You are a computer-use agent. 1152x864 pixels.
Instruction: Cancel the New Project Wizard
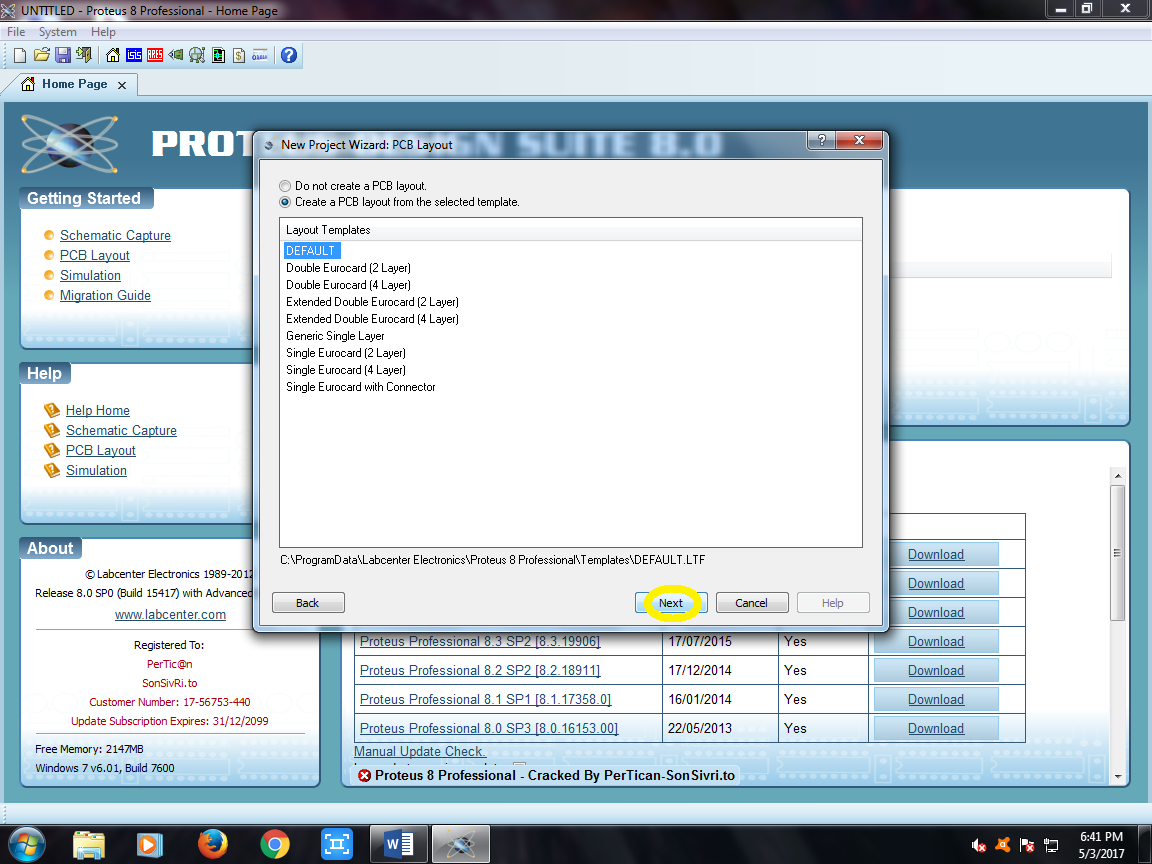coord(752,602)
